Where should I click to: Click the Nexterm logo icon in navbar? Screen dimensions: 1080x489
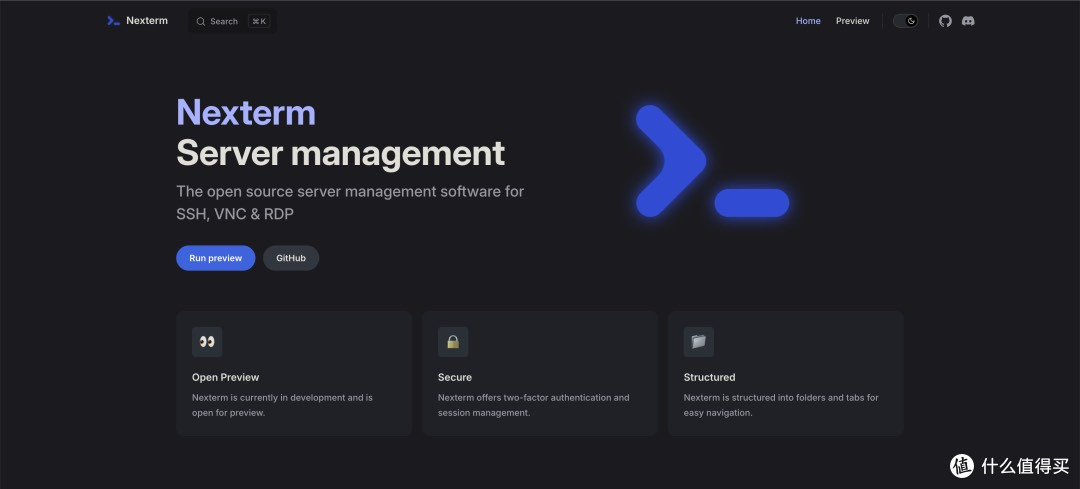coord(114,21)
